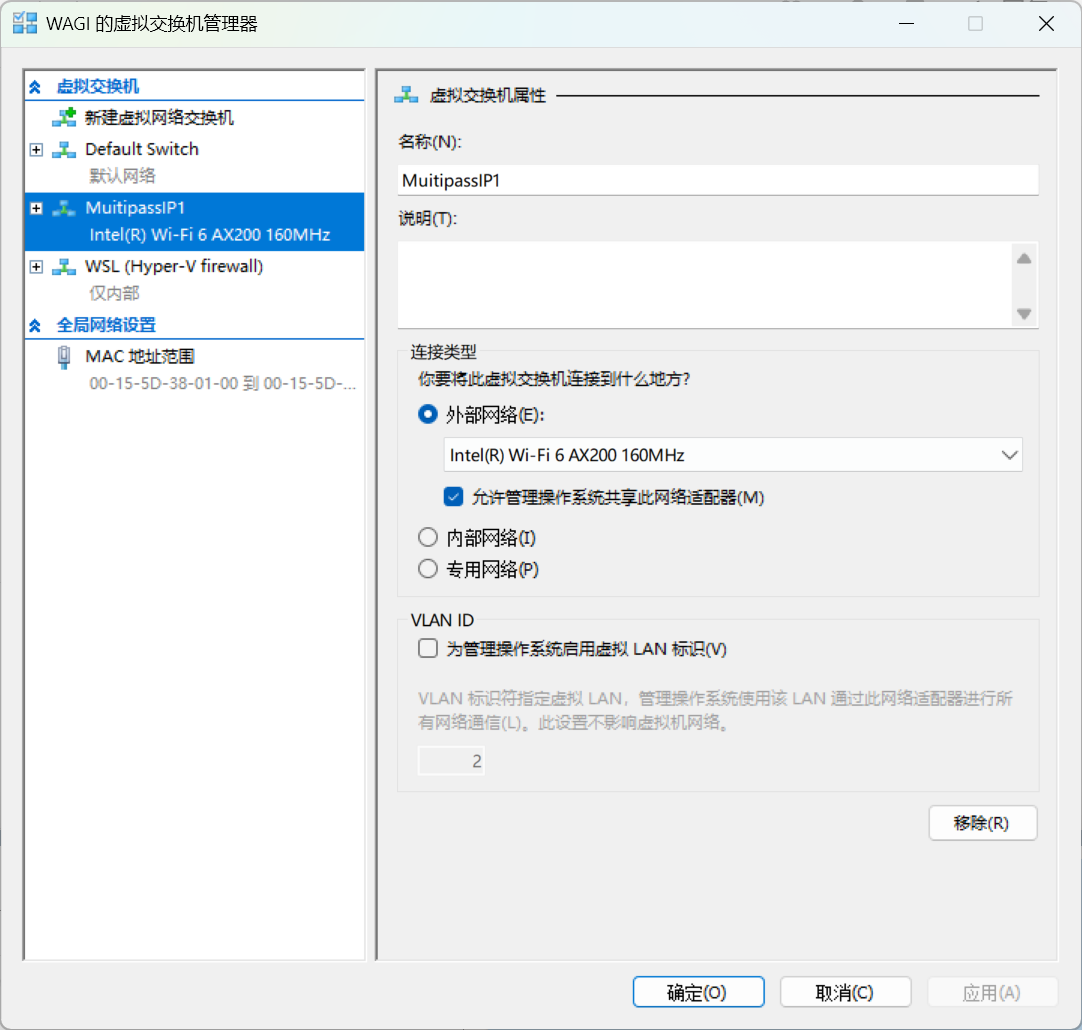Viewport: 1082px width, 1030px height.
Task: Collapse the 虚拟交换机 section chevron
Action: (x=35, y=88)
